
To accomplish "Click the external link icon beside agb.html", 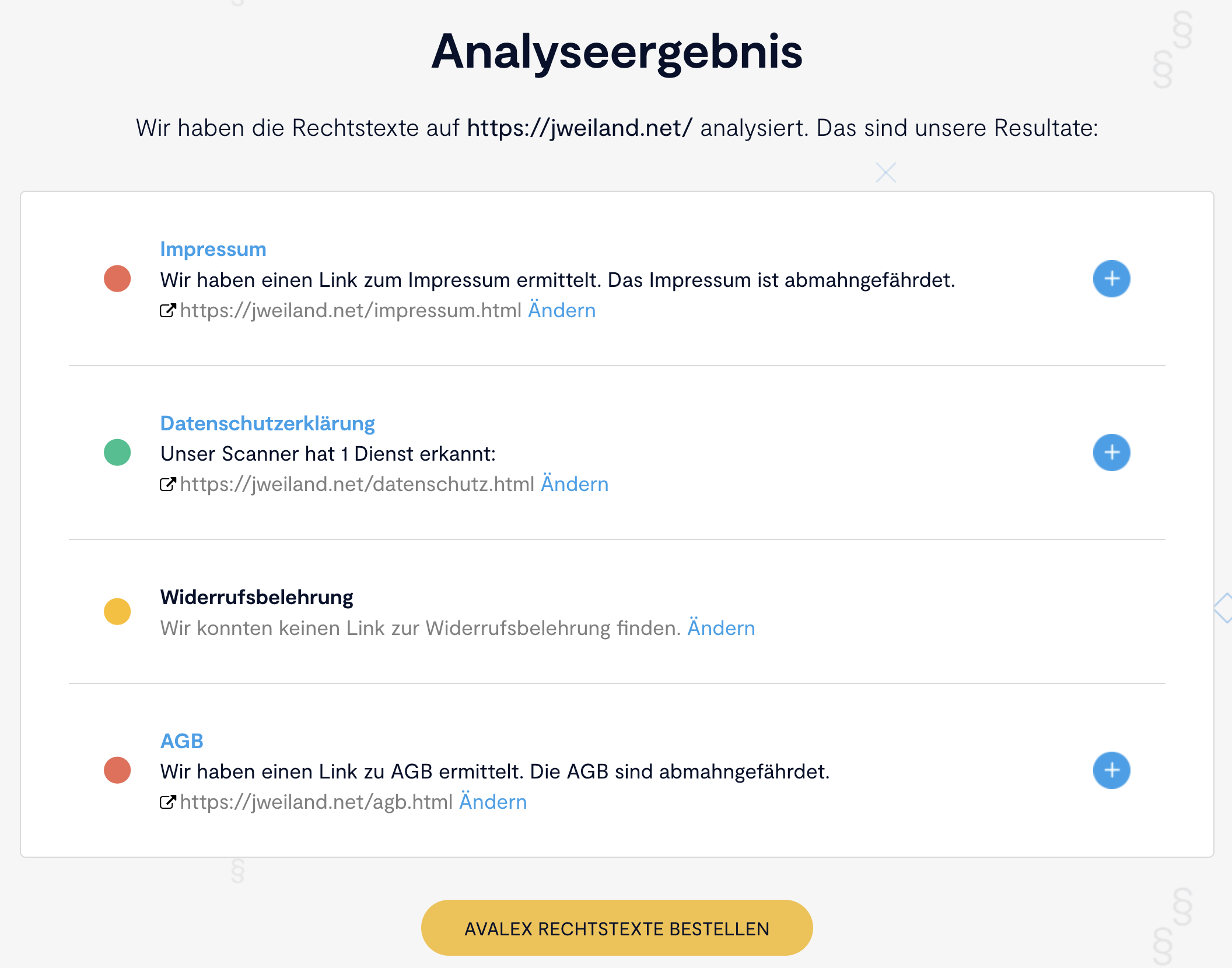I will [167, 802].
